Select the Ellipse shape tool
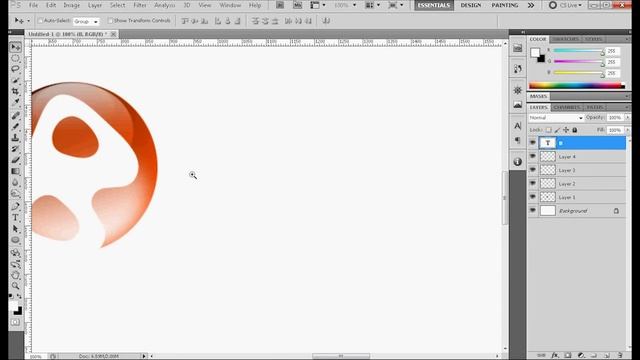640x360 pixels. (16, 240)
